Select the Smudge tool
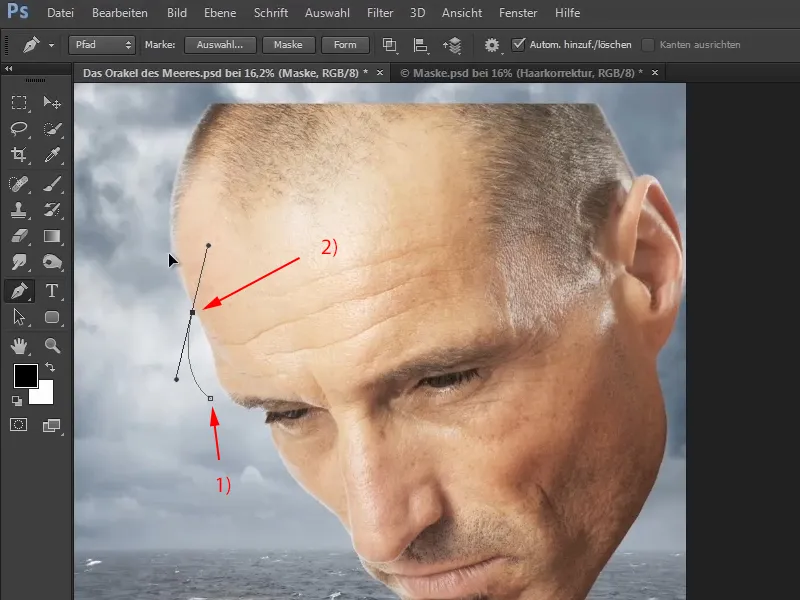Image resolution: width=800 pixels, height=600 pixels. (x=19, y=262)
